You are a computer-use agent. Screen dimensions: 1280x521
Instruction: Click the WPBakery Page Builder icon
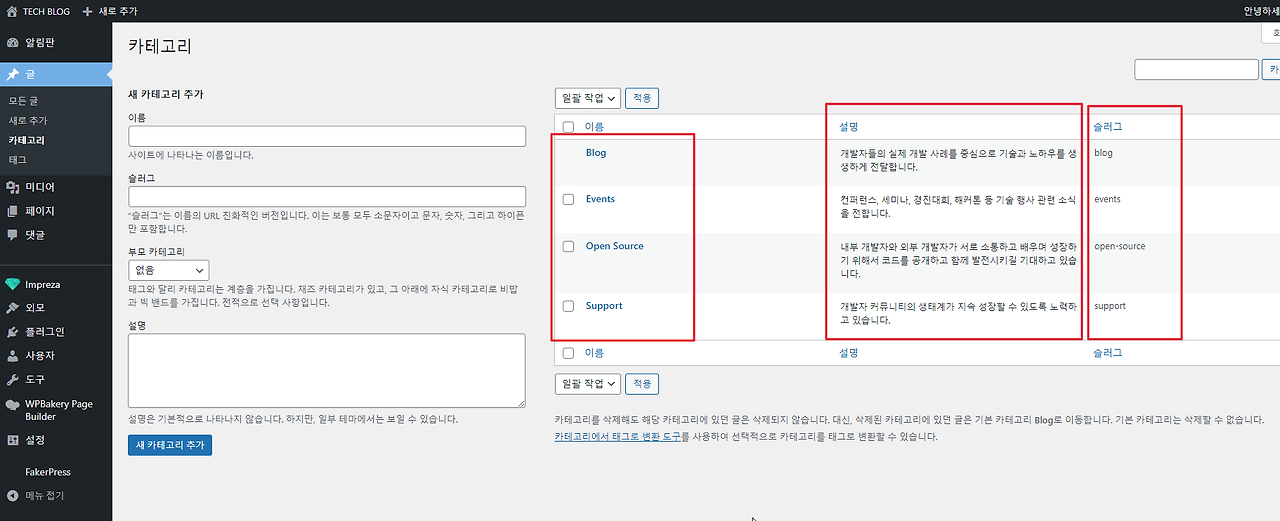(13, 405)
